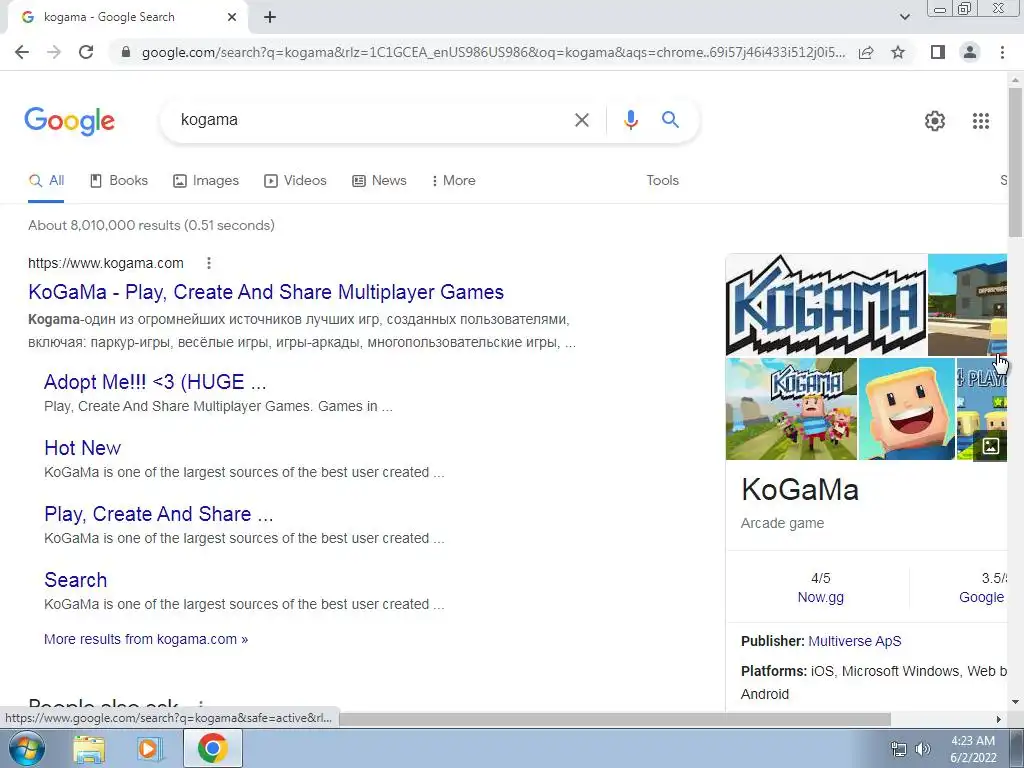Clear the search box text
This screenshot has height=768, width=1024.
coord(581,120)
